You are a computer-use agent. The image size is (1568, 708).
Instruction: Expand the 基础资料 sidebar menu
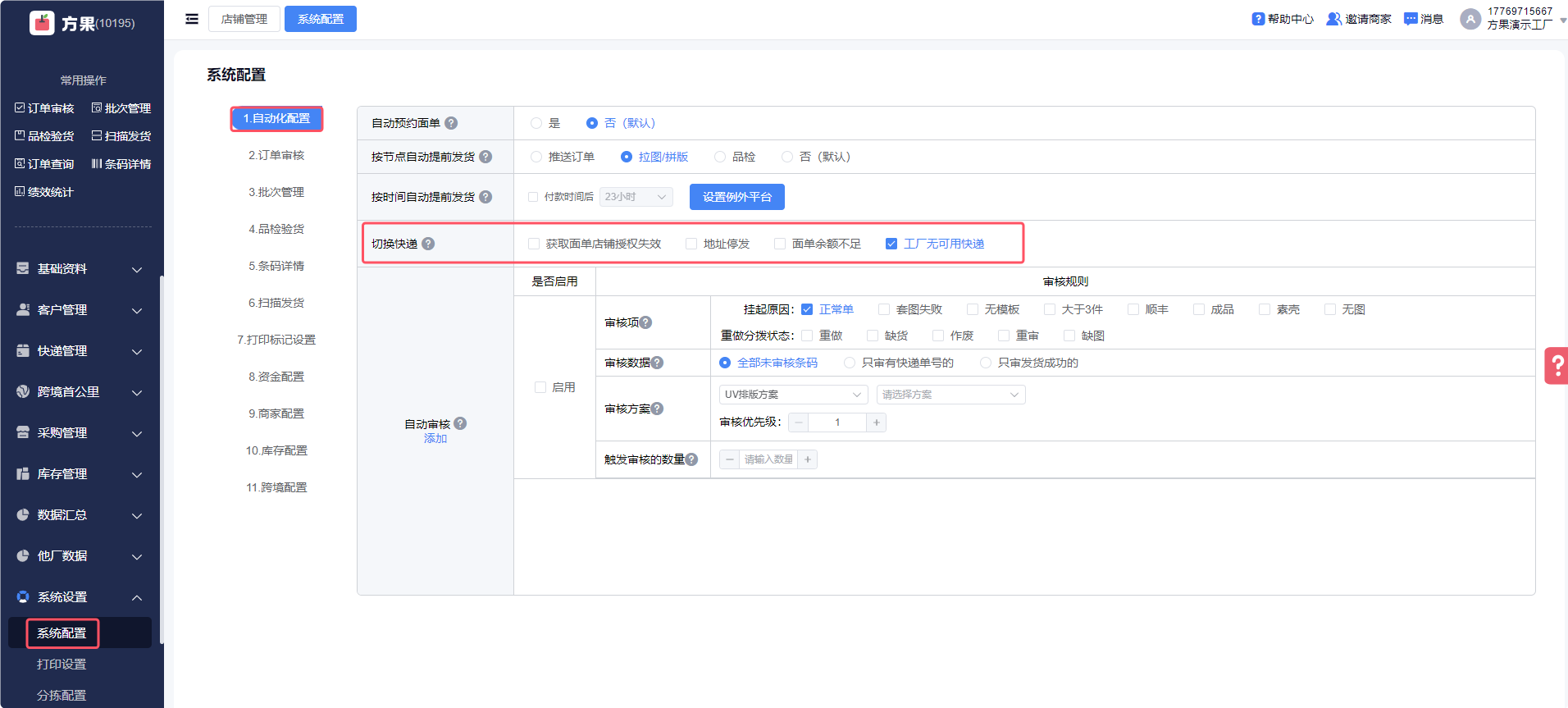[x=82, y=269]
